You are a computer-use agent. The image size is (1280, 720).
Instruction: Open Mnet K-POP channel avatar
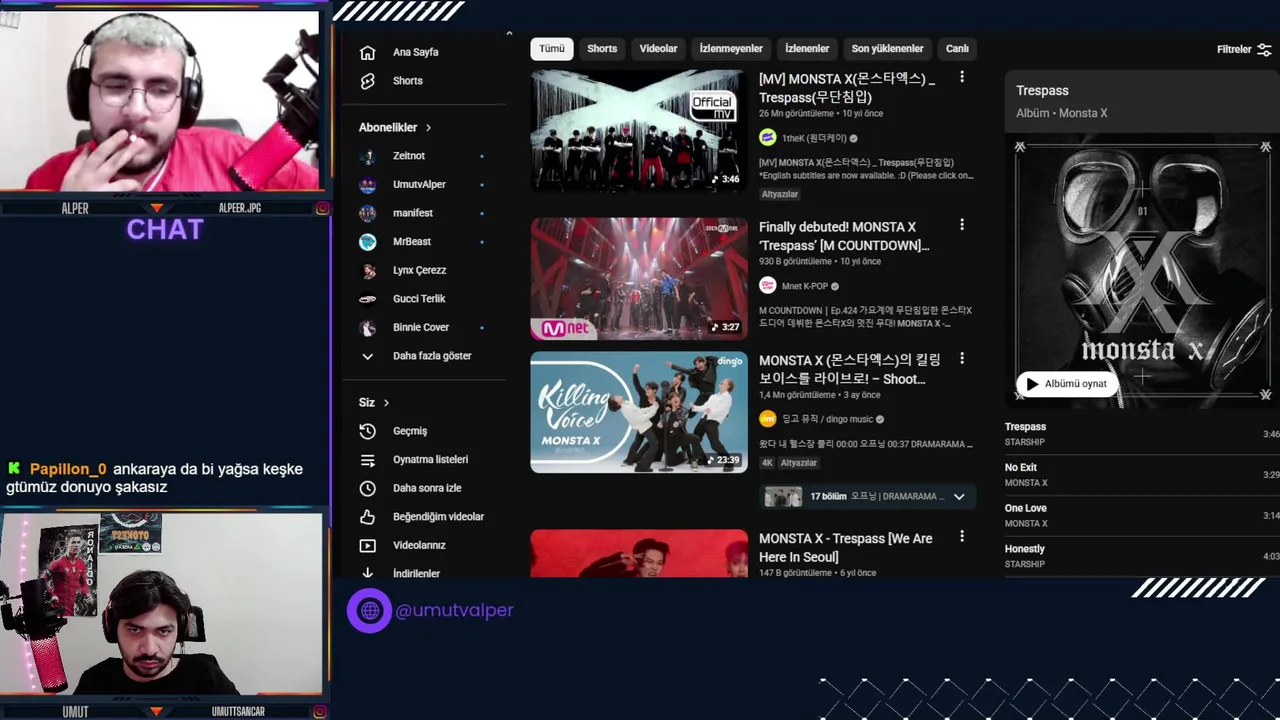pyautogui.click(x=768, y=286)
